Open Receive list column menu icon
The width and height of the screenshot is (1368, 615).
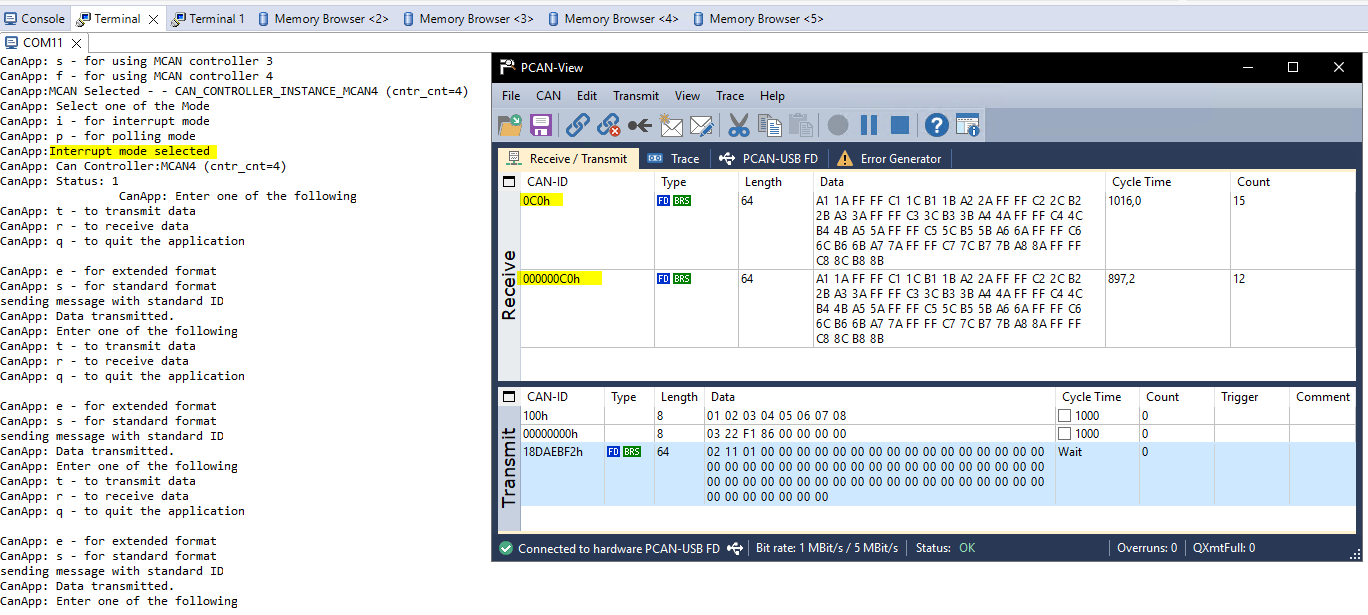[508, 182]
